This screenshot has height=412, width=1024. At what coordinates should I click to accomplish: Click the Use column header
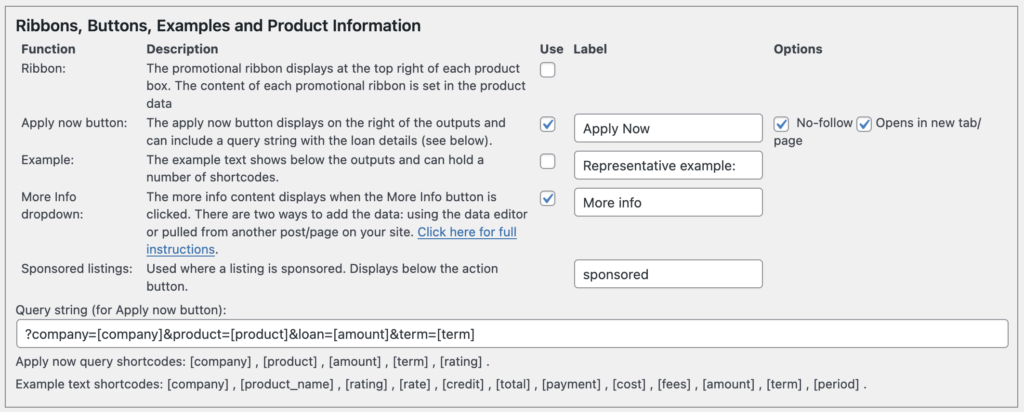(x=551, y=49)
